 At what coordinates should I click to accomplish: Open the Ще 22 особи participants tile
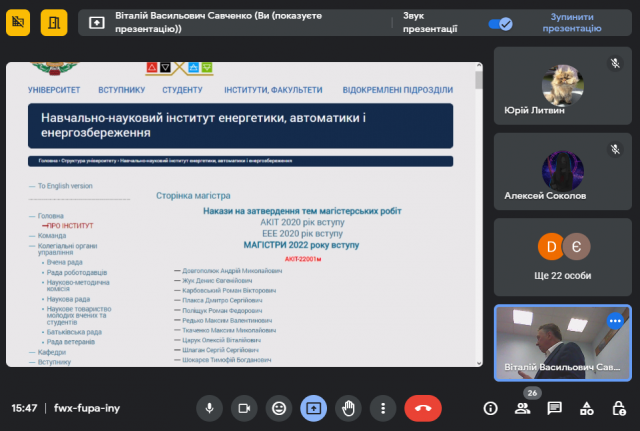(x=563, y=257)
